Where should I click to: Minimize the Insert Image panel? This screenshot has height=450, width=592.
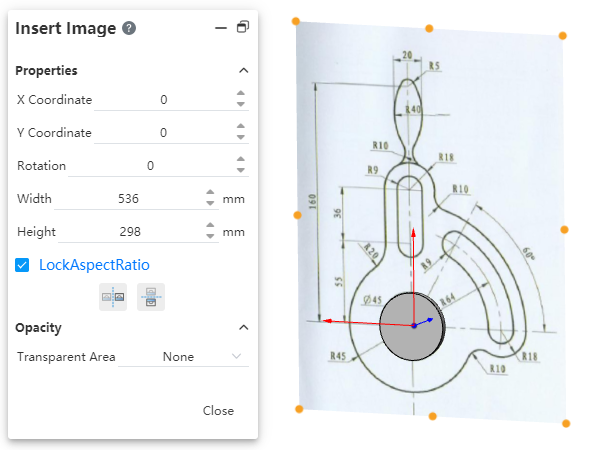coord(221,28)
